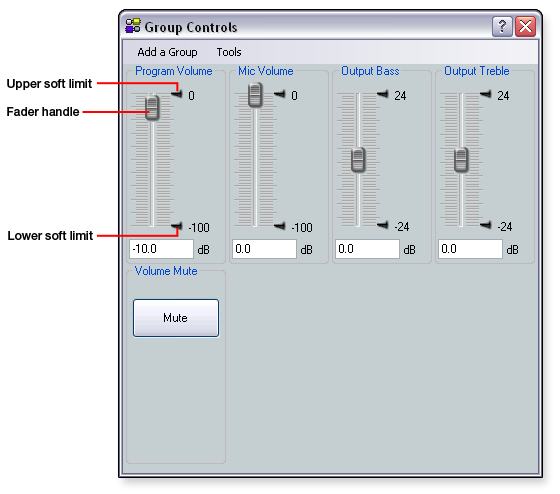This screenshot has height=494, width=560.
Task: Open the Add a Group menu
Action: (167, 52)
